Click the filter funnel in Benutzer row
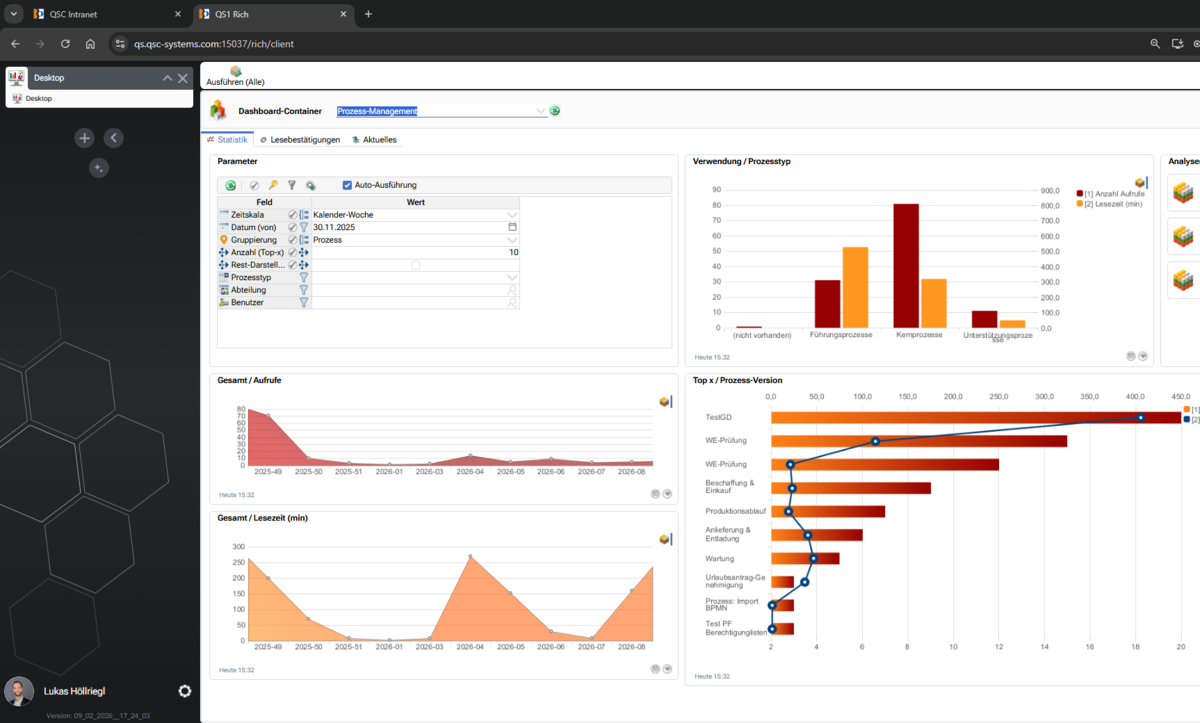The height and width of the screenshot is (723, 1200). click(x=304, y=302)
